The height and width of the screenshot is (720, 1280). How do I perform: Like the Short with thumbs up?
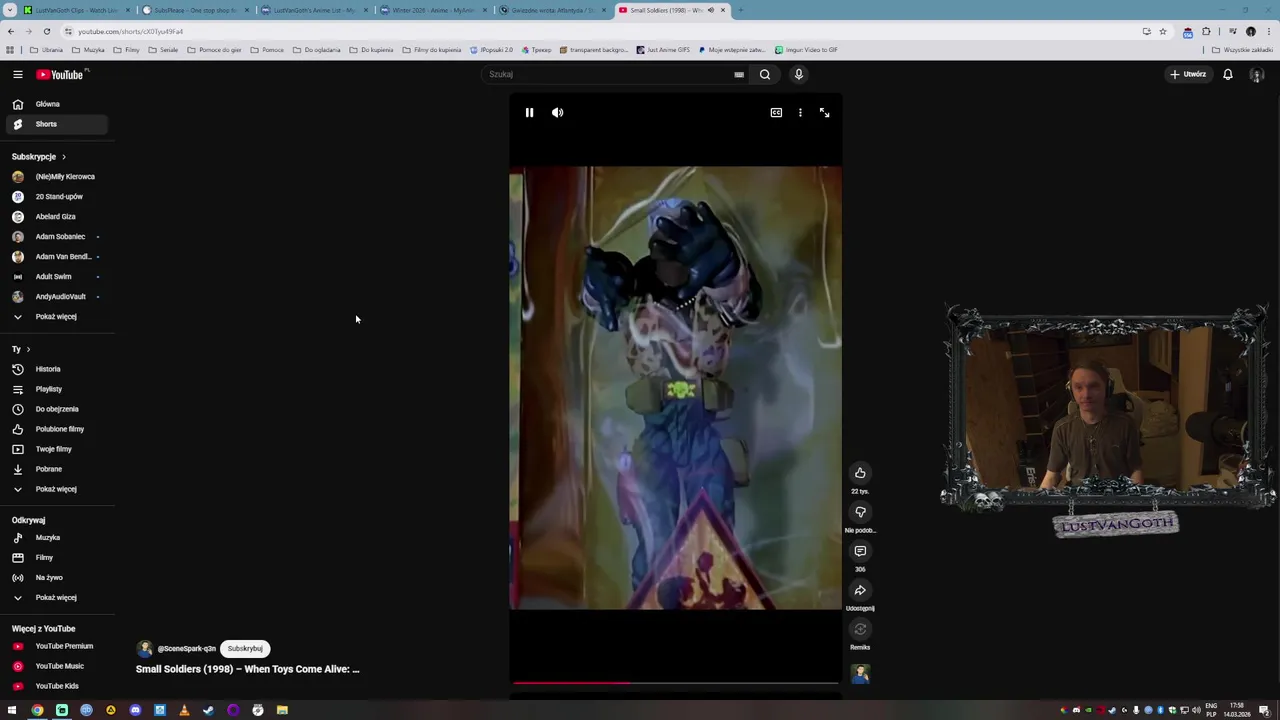pos(860,473)
